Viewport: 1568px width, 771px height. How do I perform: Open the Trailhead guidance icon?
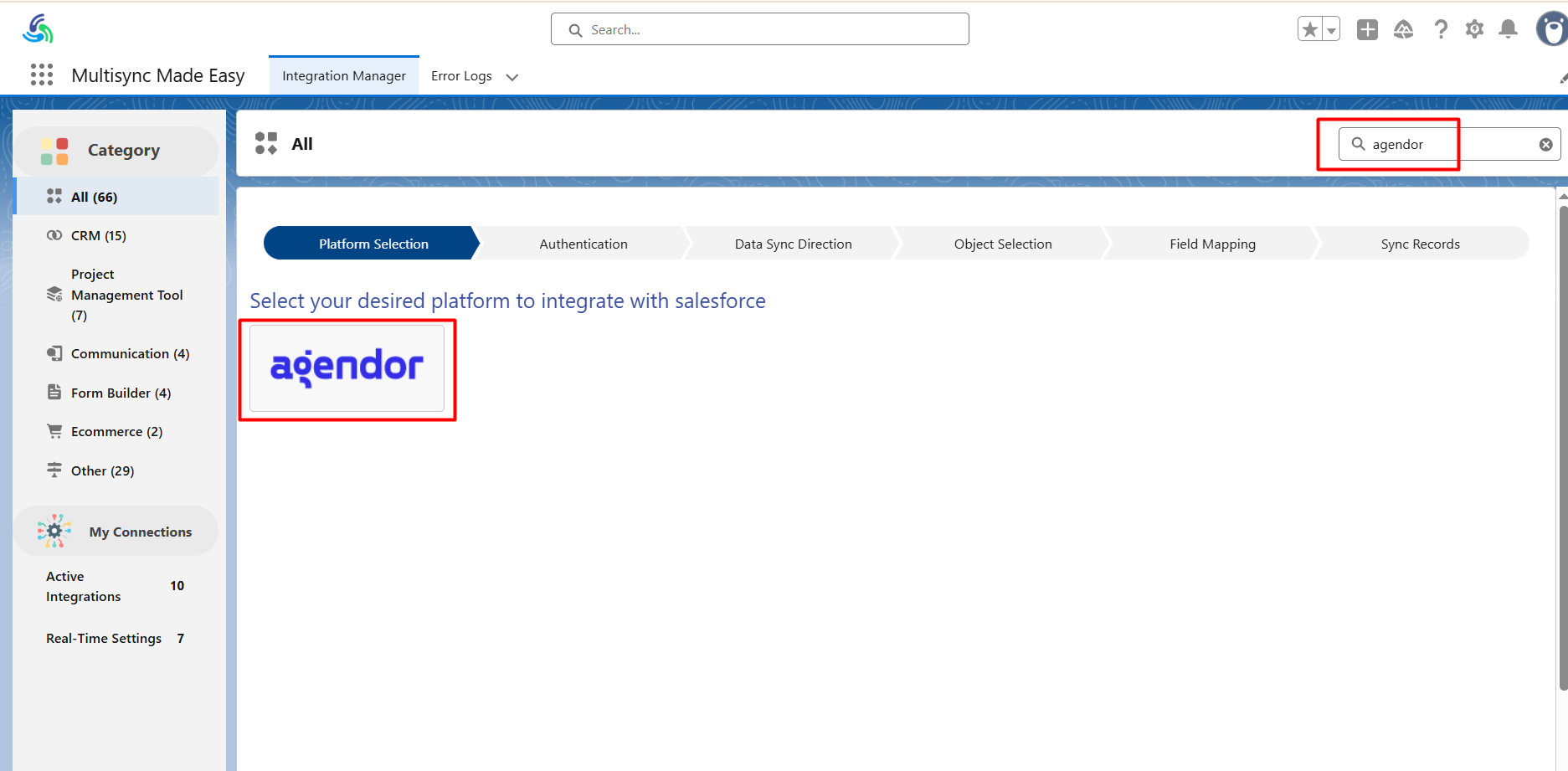[1404, 29]
